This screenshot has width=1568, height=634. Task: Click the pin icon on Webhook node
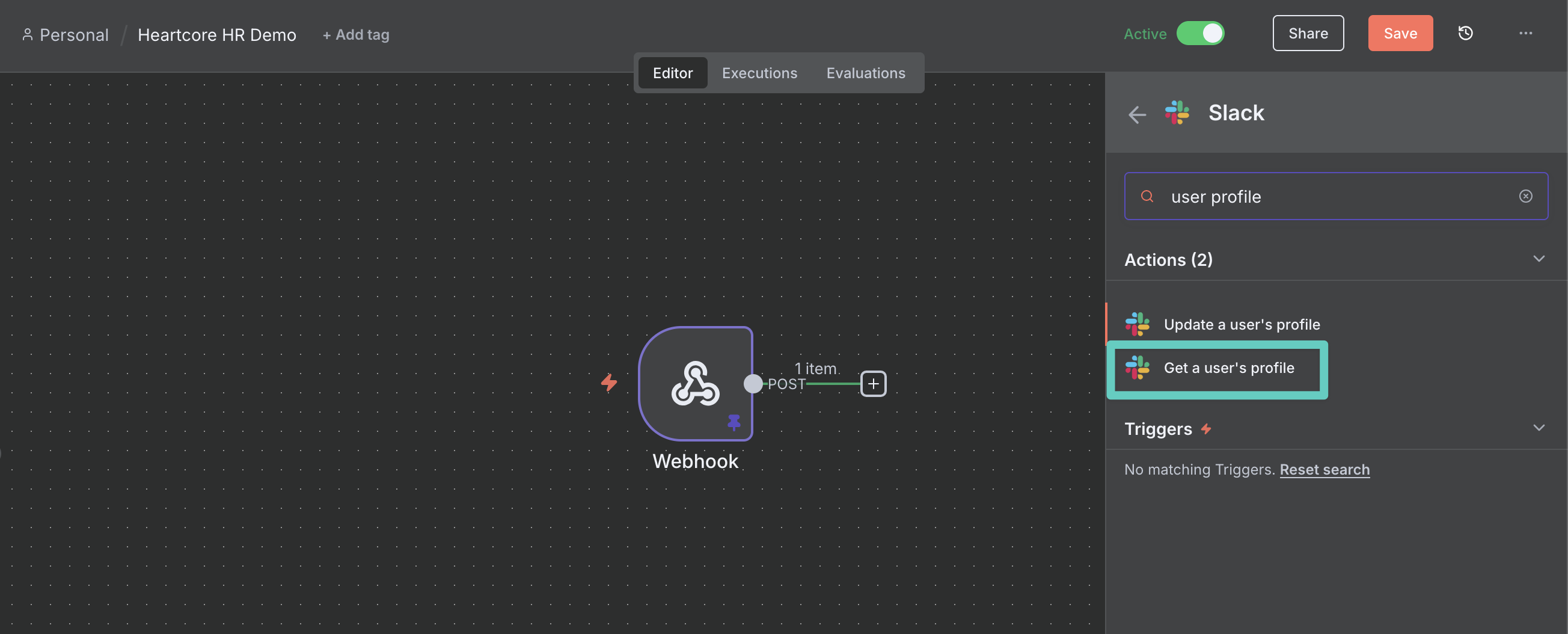coord(734,422)
